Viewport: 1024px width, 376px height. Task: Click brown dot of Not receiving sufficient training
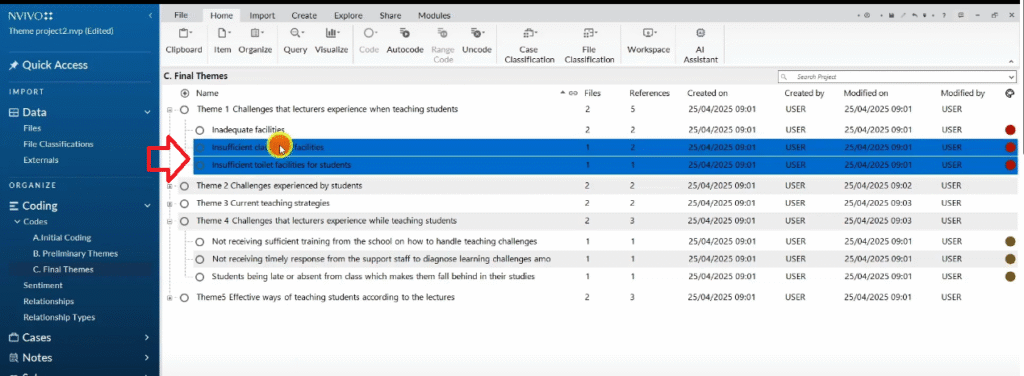(x=1010, y=242)
